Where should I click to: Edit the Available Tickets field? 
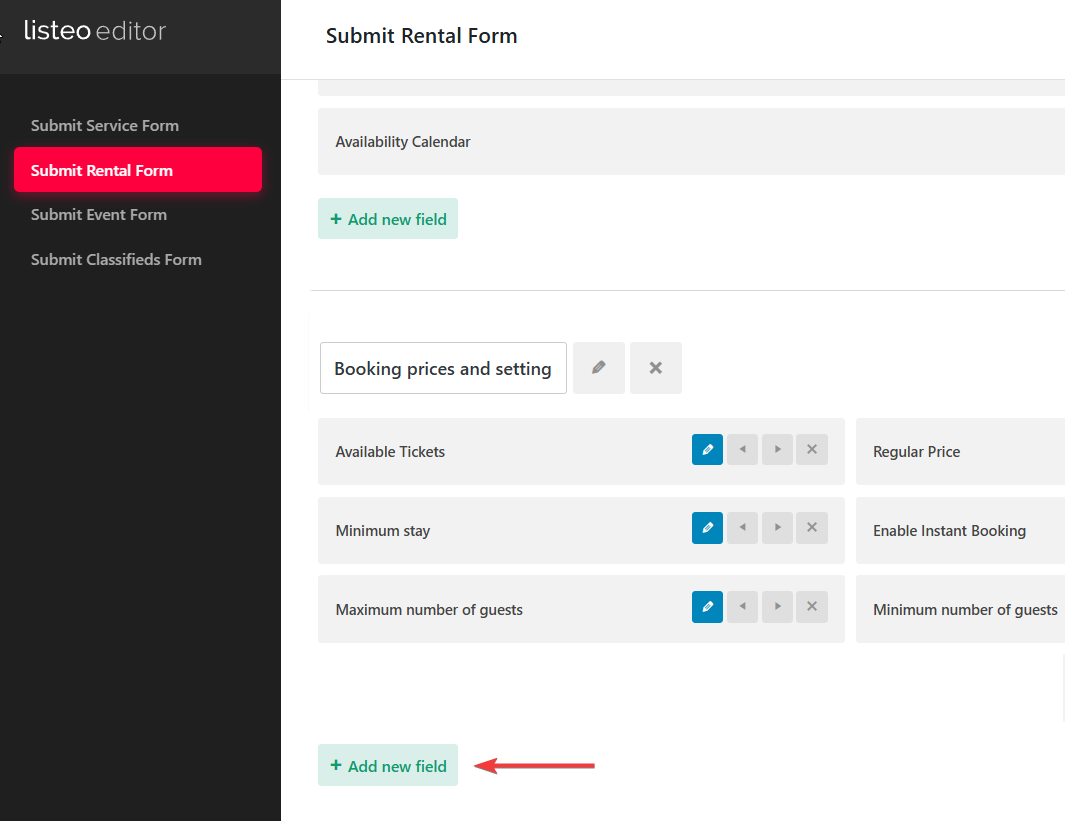[x=707, y=450]
